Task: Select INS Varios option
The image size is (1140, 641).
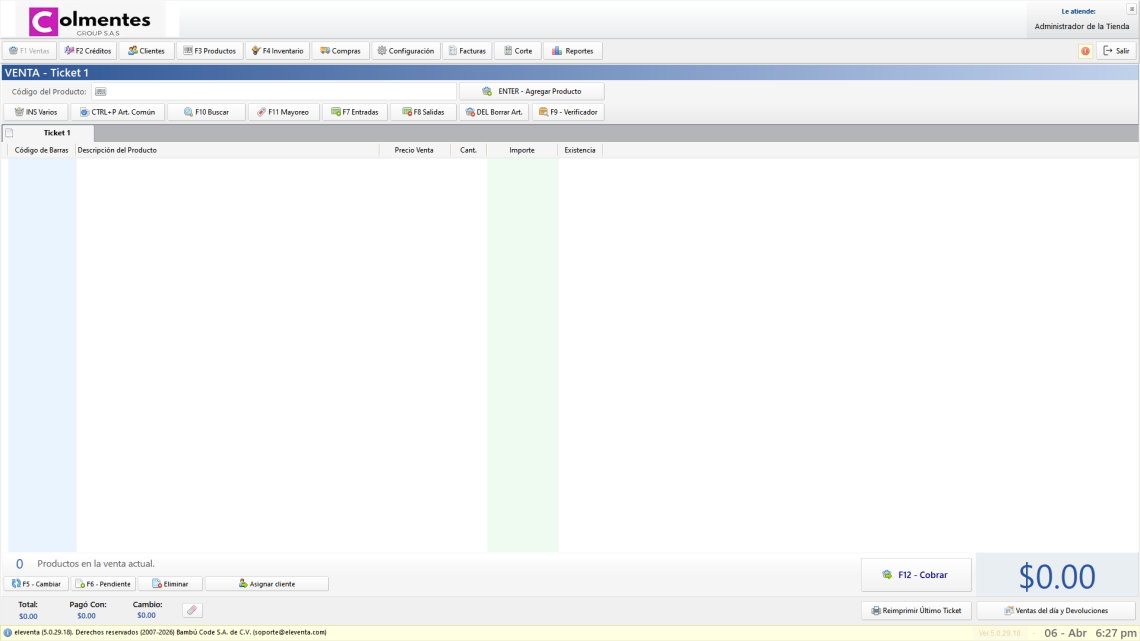Action: [x=35, y=112]
